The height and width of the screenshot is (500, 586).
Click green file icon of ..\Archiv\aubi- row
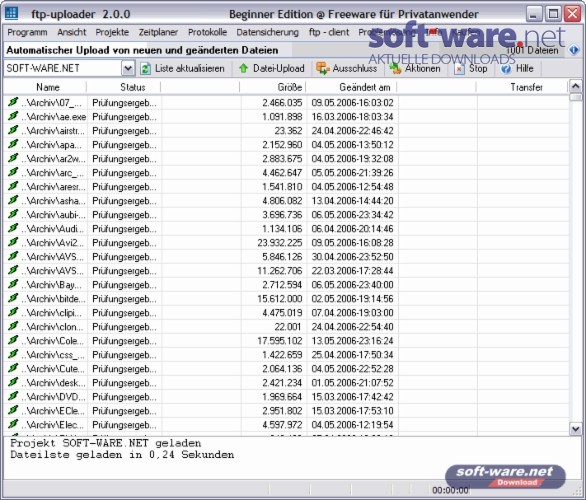(13, 214)
